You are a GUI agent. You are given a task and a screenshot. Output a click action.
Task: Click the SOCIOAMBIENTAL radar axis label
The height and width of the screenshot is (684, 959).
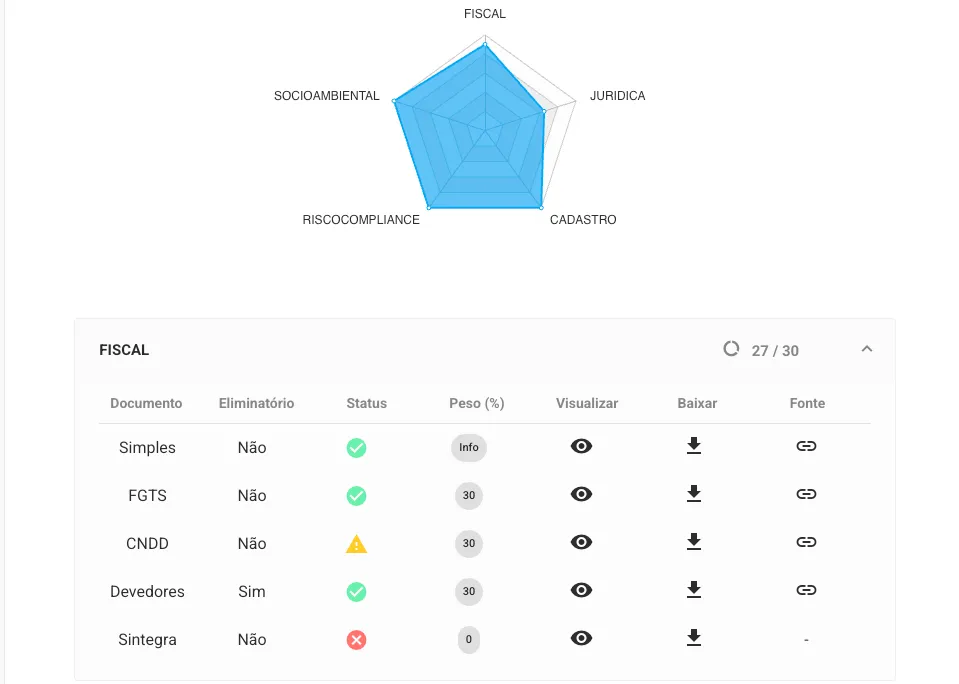point(327,96)
